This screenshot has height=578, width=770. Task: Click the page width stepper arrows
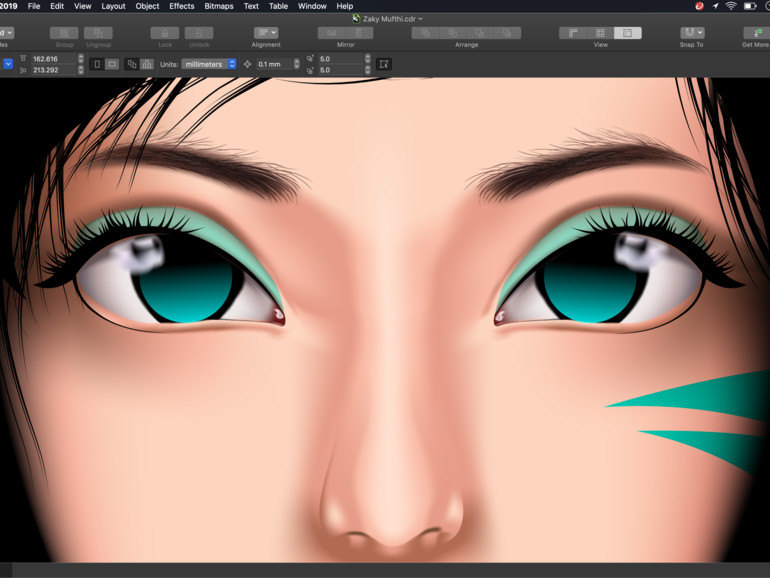(x=81, y=58)
